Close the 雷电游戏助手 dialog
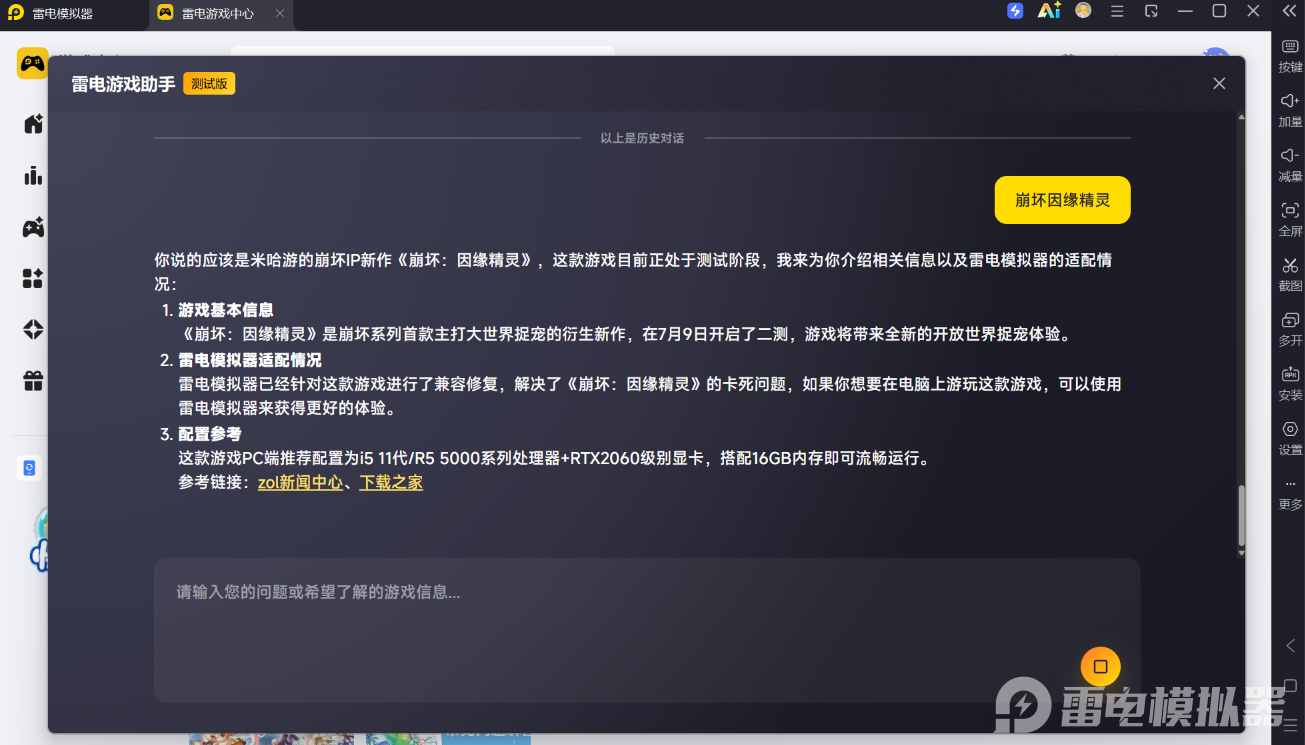1305x745 pixels. (1219, 84)
